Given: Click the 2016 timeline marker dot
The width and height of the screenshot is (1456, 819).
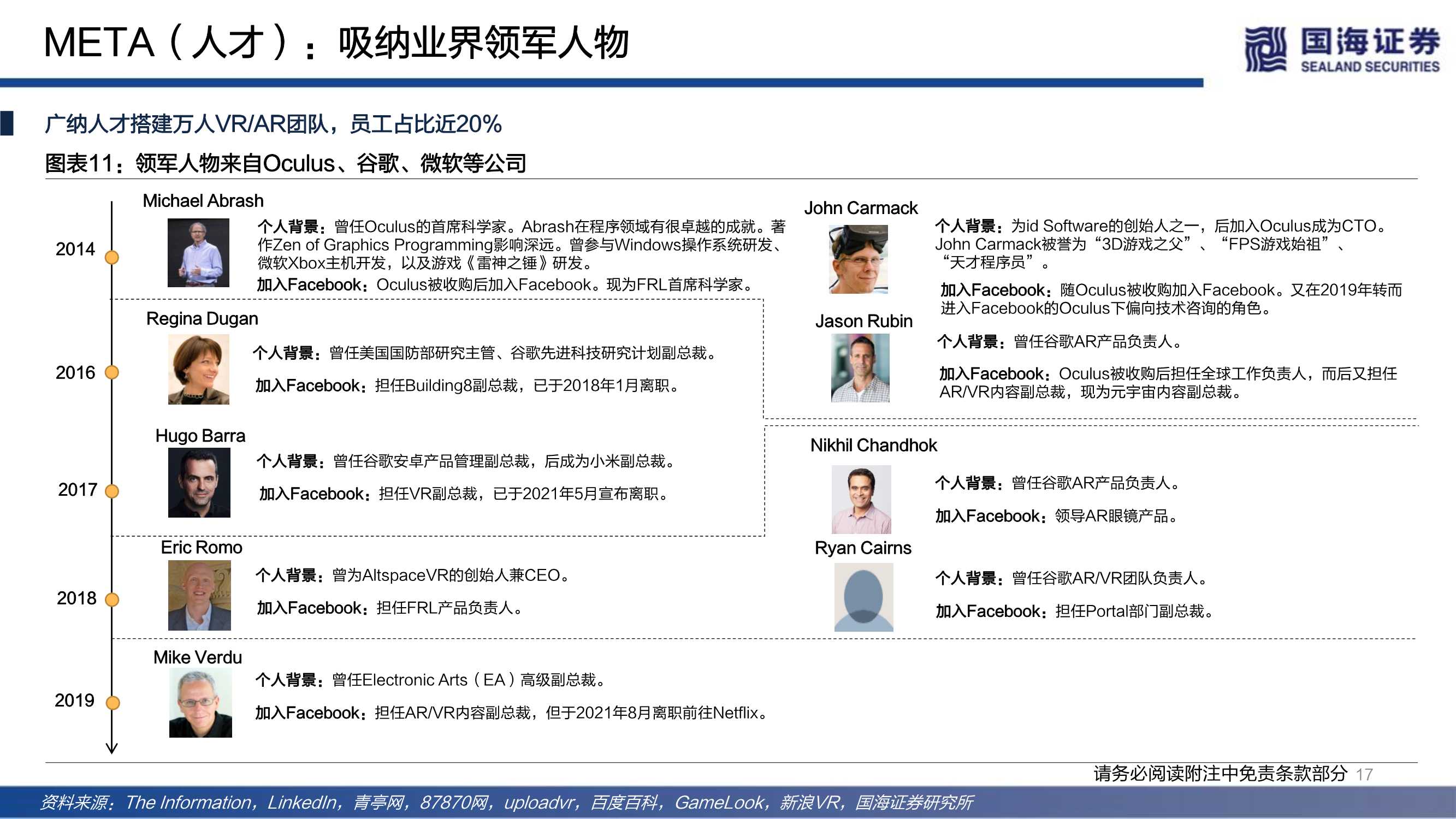Looking at the screenshot, I should pos(112,372).
